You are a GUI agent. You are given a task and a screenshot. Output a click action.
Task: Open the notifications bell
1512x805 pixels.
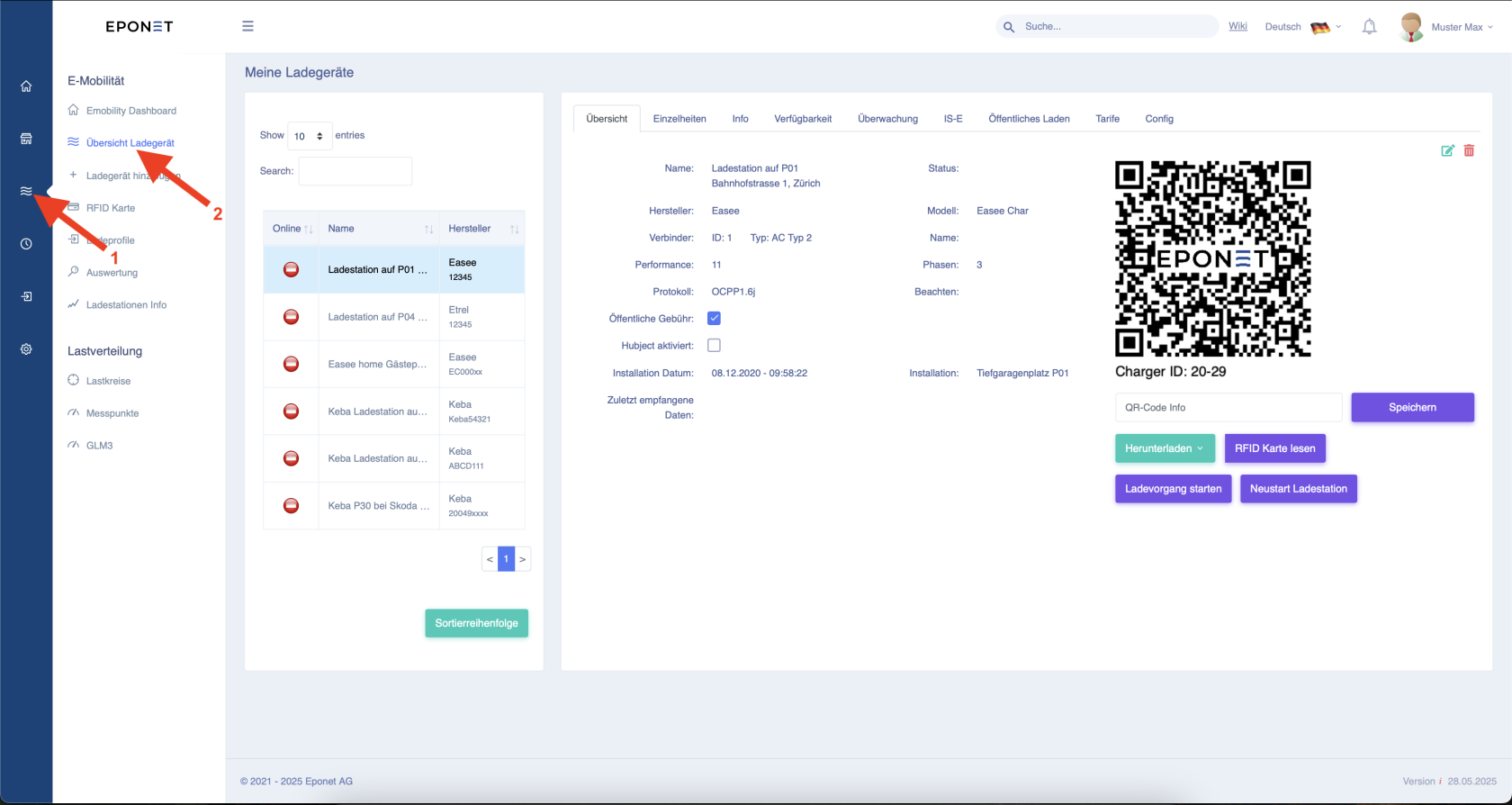pyautogui.click(x=1369, y=27)
